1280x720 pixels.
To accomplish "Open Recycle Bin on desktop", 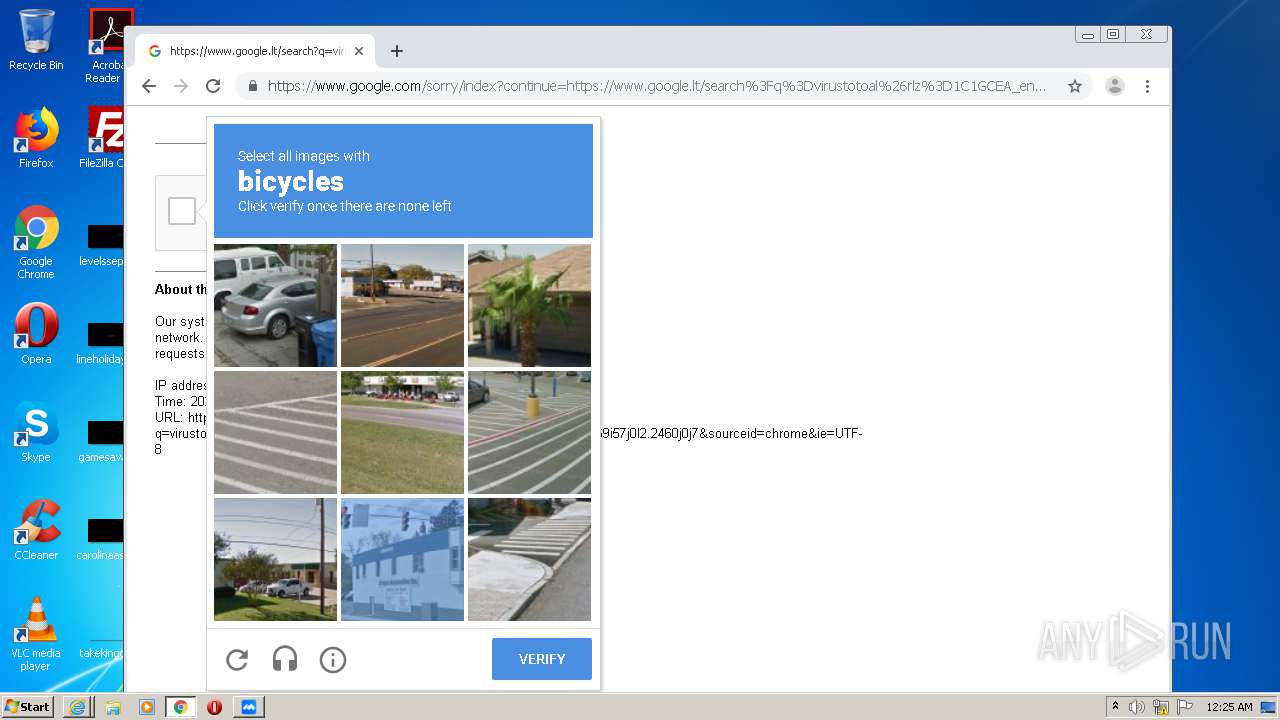I will (x=36, y=40).
